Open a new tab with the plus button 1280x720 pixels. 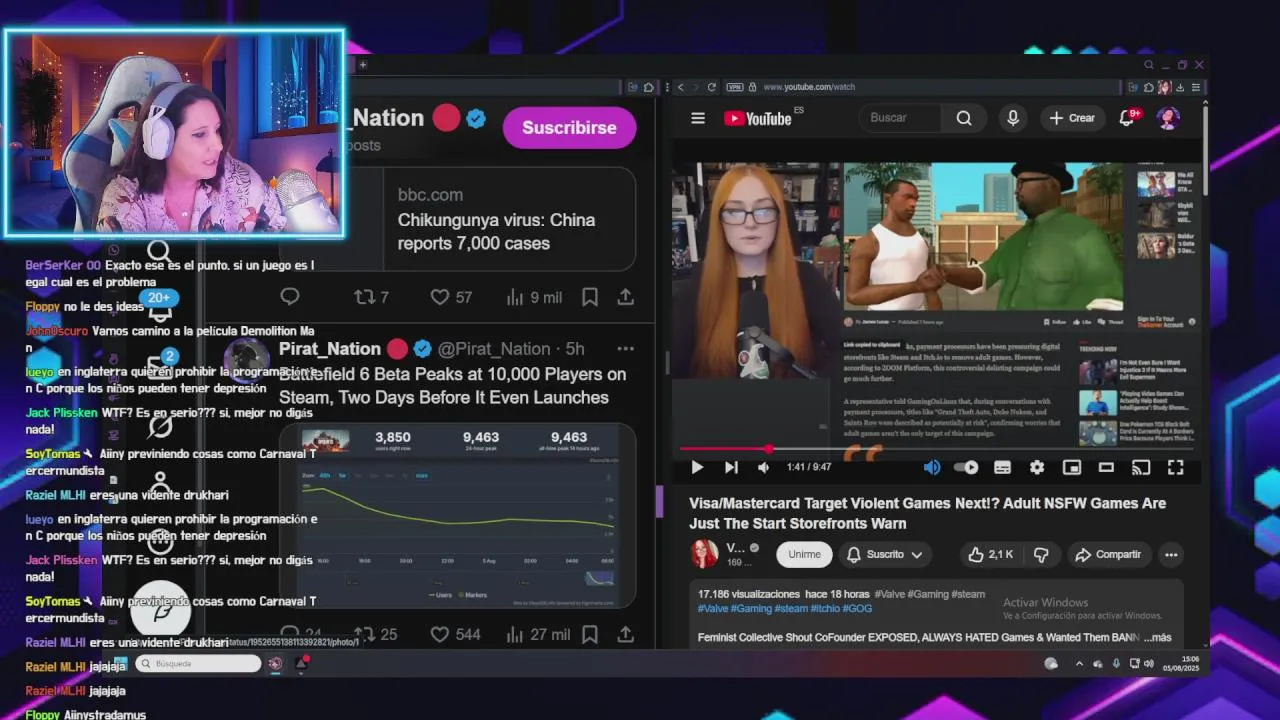coord(363,65)
